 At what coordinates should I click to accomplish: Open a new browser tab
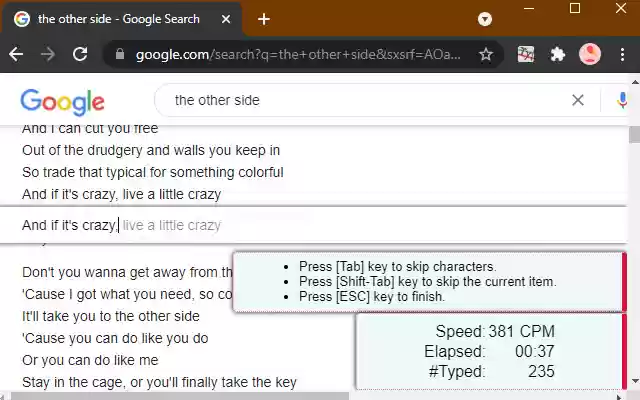point(264,19)
